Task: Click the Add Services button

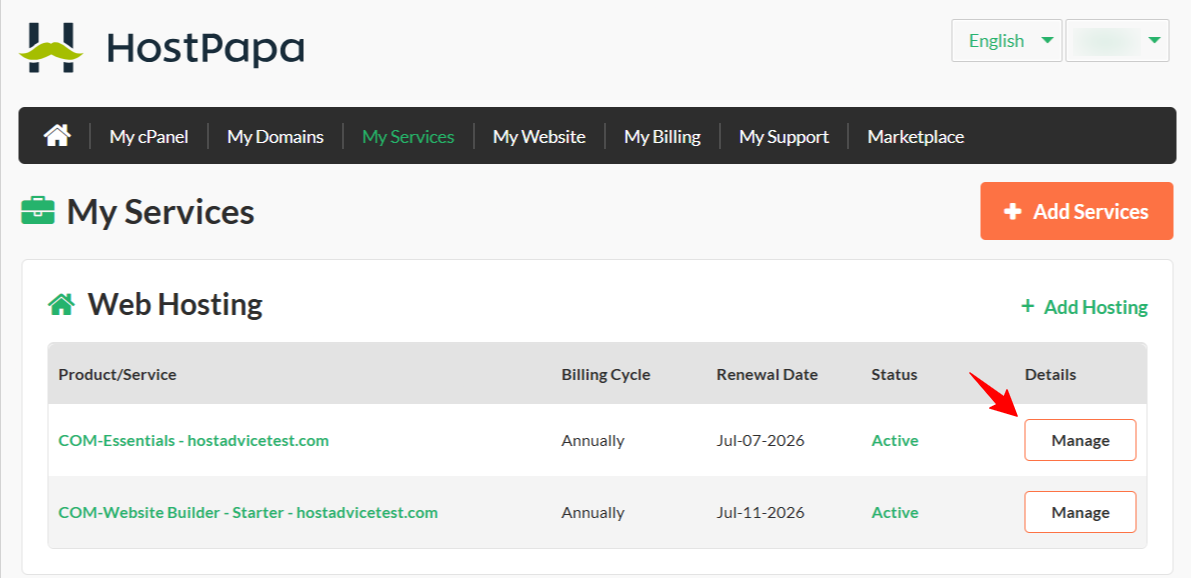Action: pyautogui.click(x=1076, y=211)
